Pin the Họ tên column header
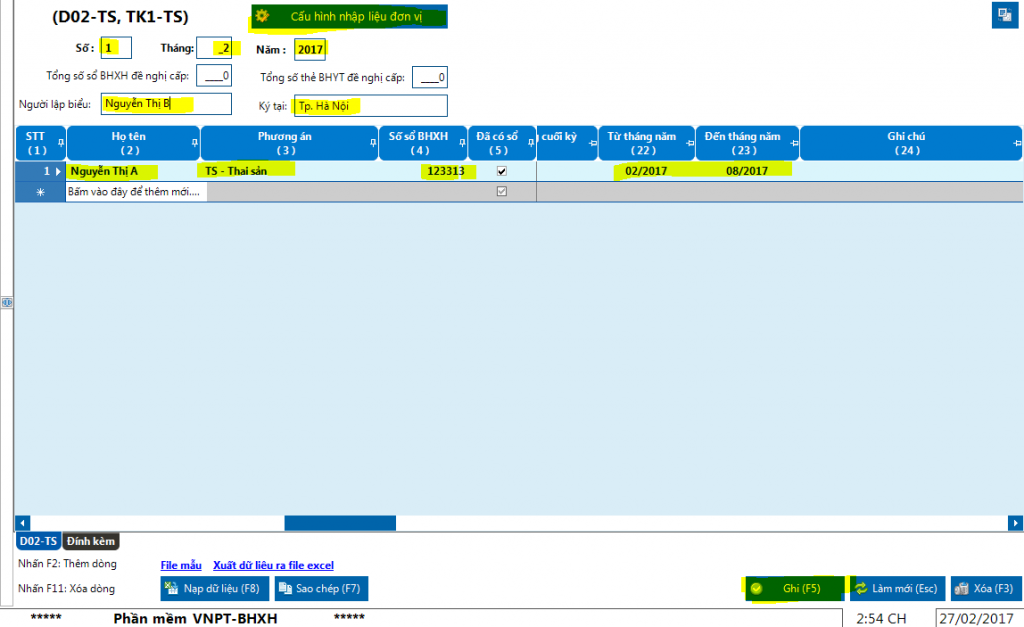The width and height of the screenshot is (1024, 627). pyautogui.click(x=193, y=144)
